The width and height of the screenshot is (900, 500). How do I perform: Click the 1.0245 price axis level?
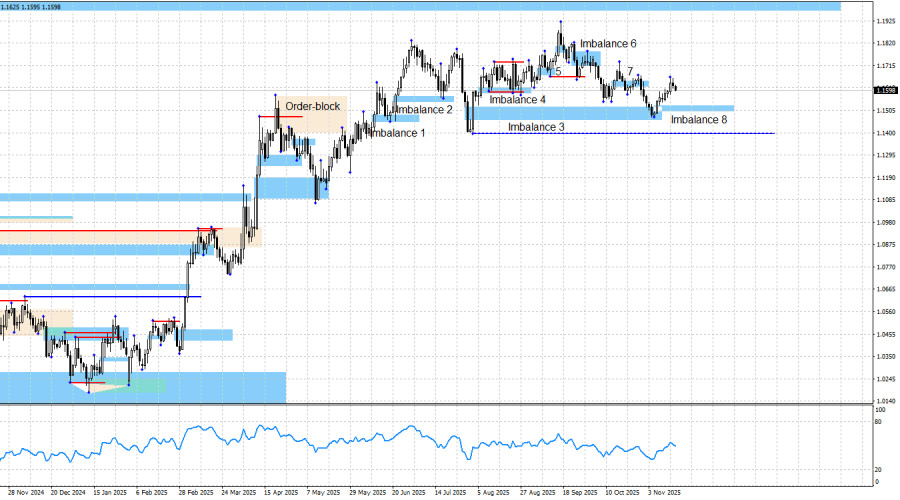click(885, 378)
